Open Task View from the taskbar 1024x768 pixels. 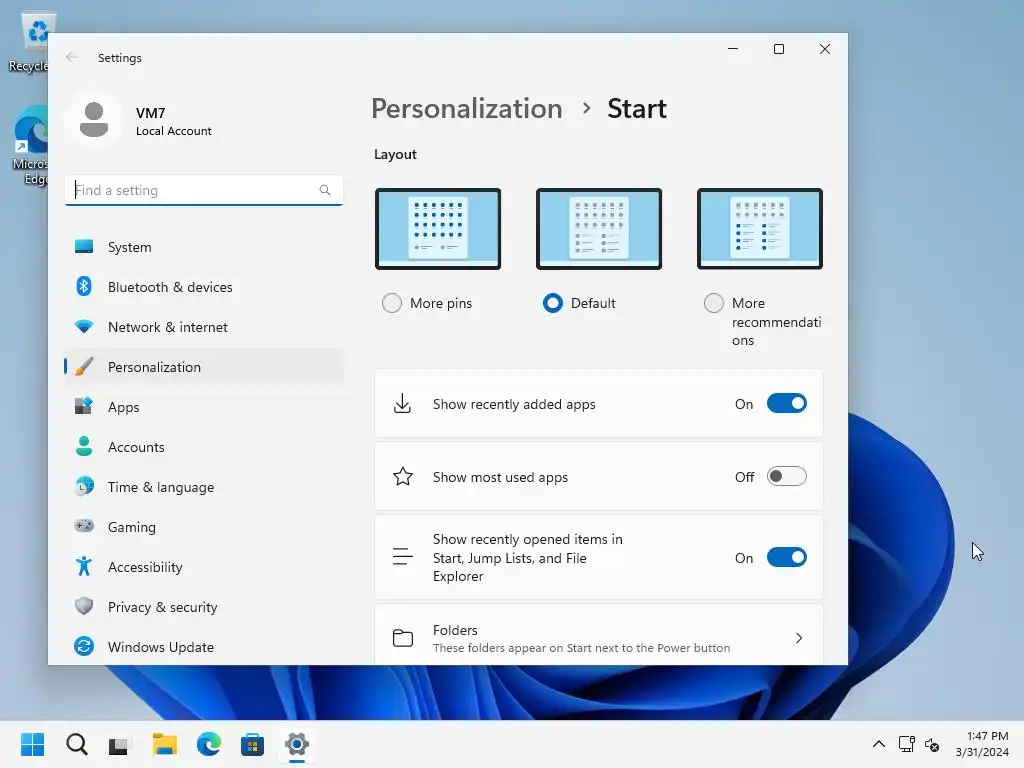coord(118,744)
